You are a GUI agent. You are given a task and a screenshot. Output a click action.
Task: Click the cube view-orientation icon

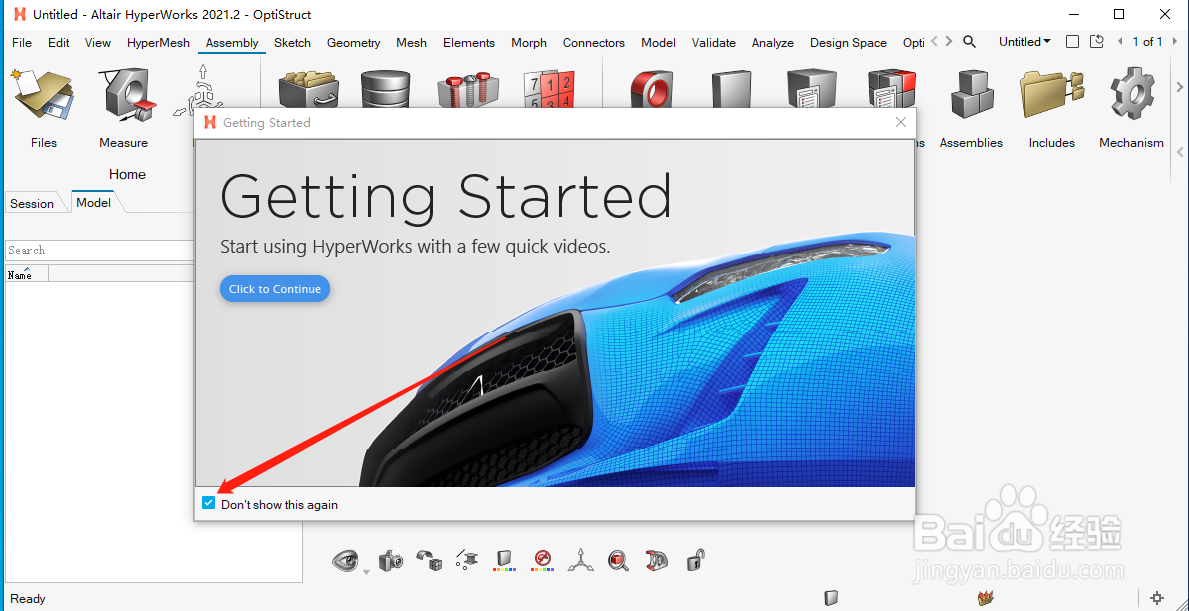pos(429,561)
